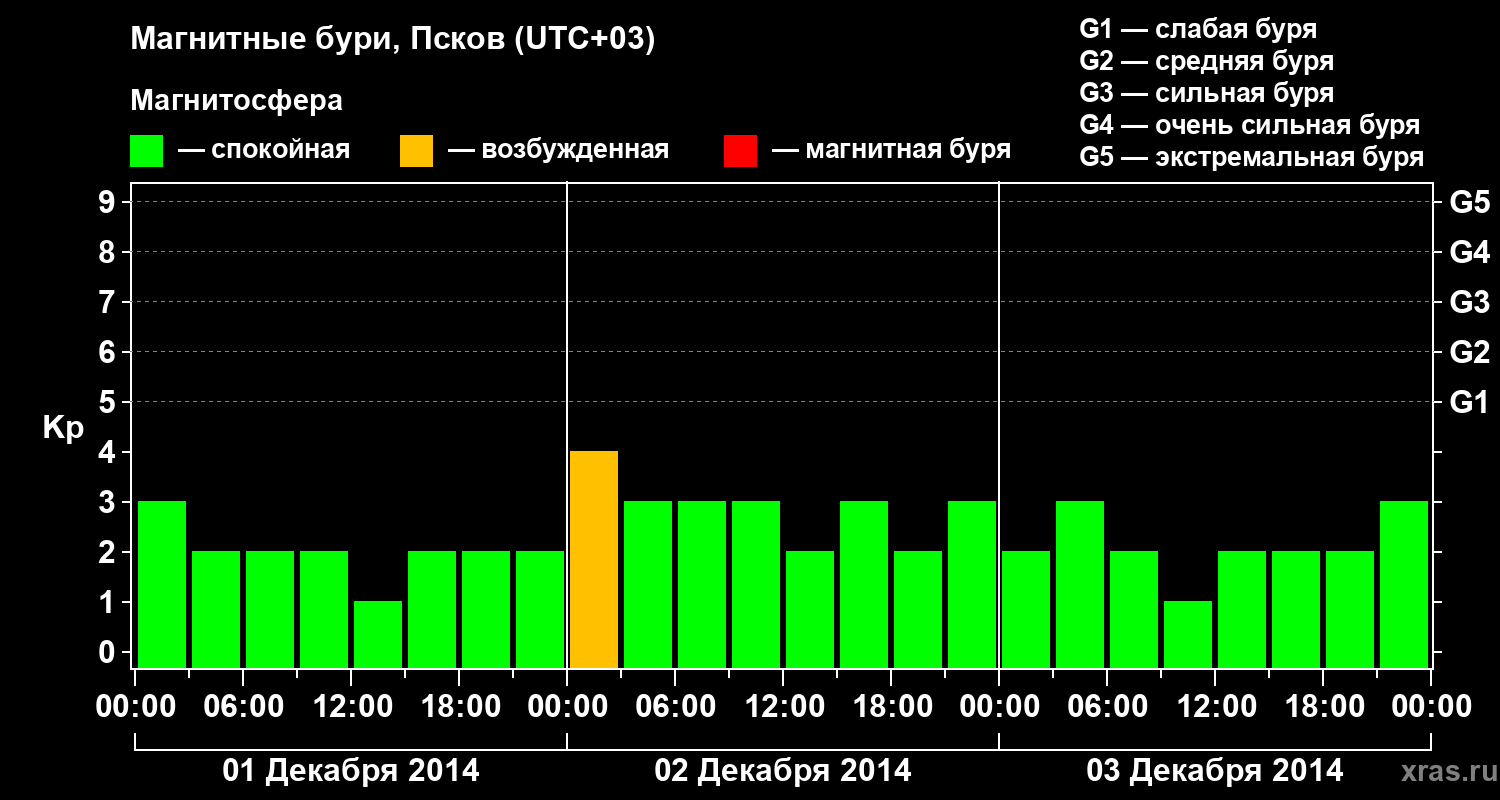
Task: Click the orange Kp 4 bar on 02 December
Action: point(594,559)
